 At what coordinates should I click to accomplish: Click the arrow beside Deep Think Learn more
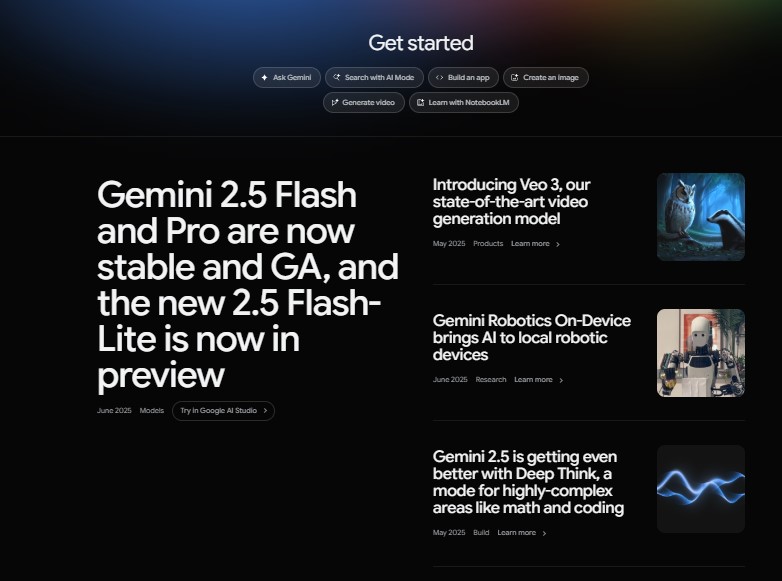click(544, 534)
